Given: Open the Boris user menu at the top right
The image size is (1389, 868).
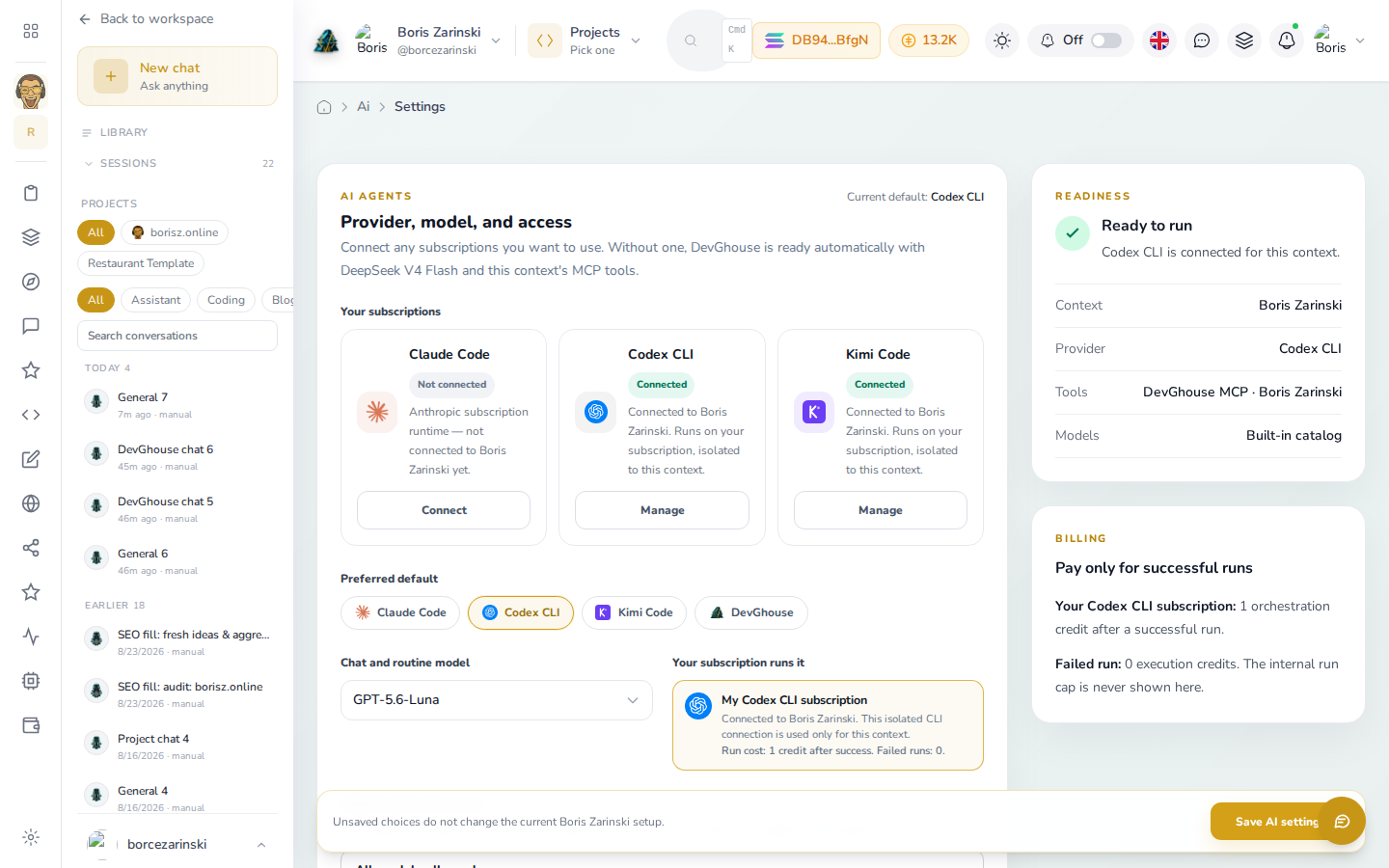Looking at the screenshot, I should coord(1340,41).
